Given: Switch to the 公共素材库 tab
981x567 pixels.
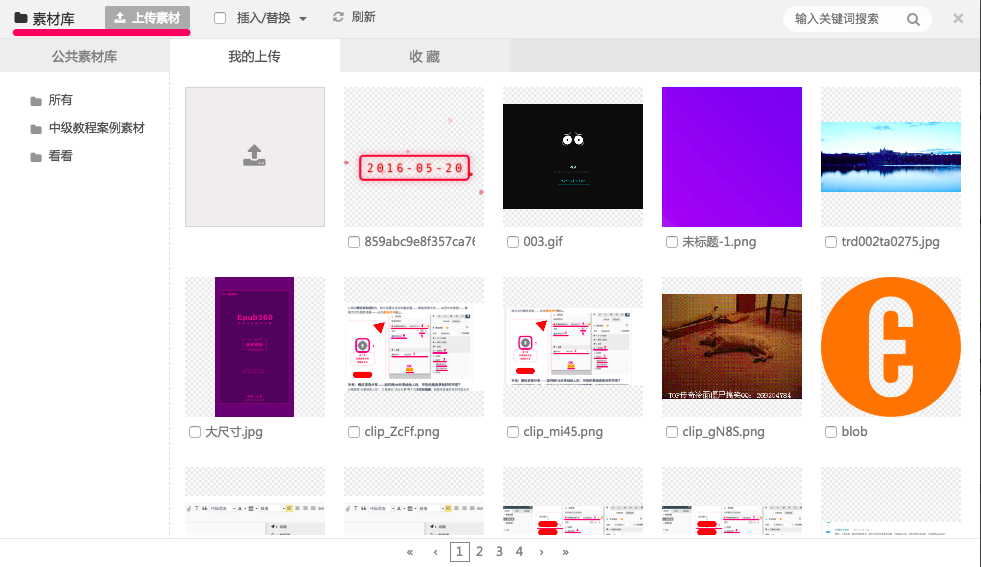Looking at the screenshot, I should [85, 57].
